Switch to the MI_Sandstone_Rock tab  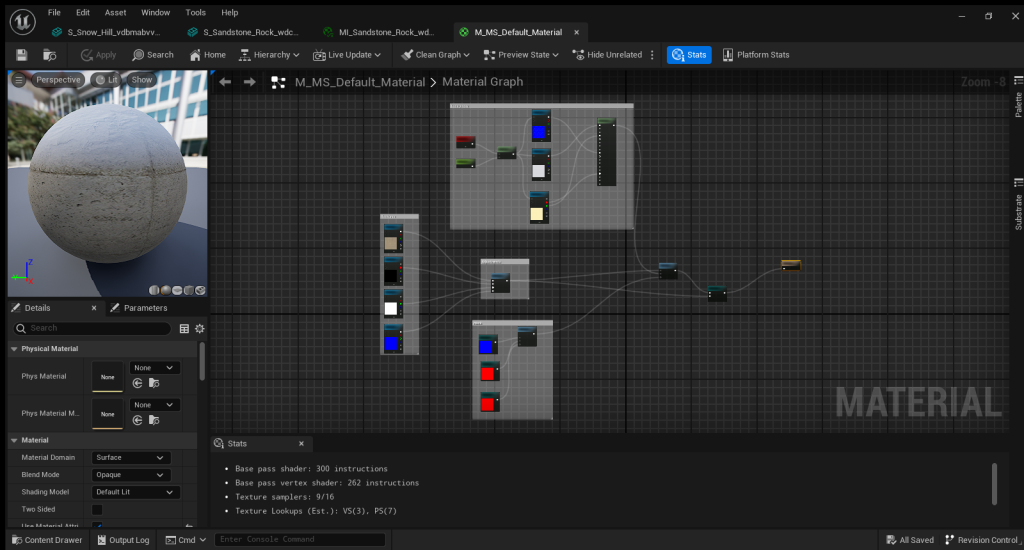coord(379,32)
